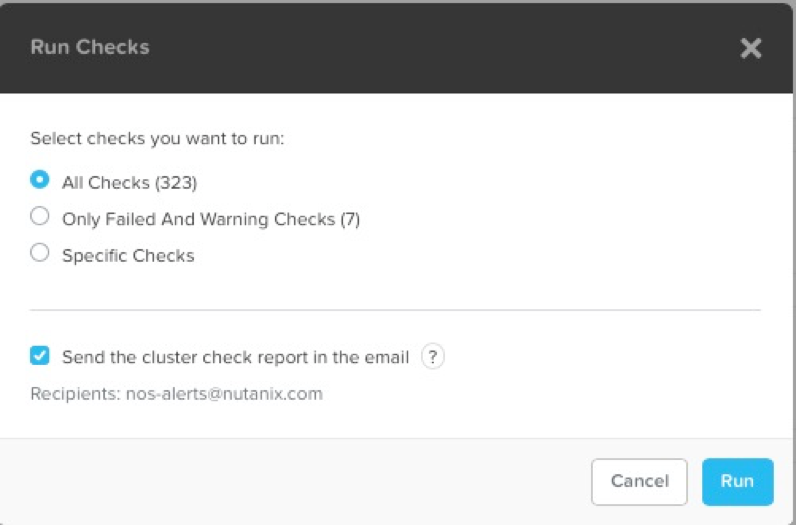
Task: Click the grey footer area beside Cancel
Action: [x=294, y=481]
